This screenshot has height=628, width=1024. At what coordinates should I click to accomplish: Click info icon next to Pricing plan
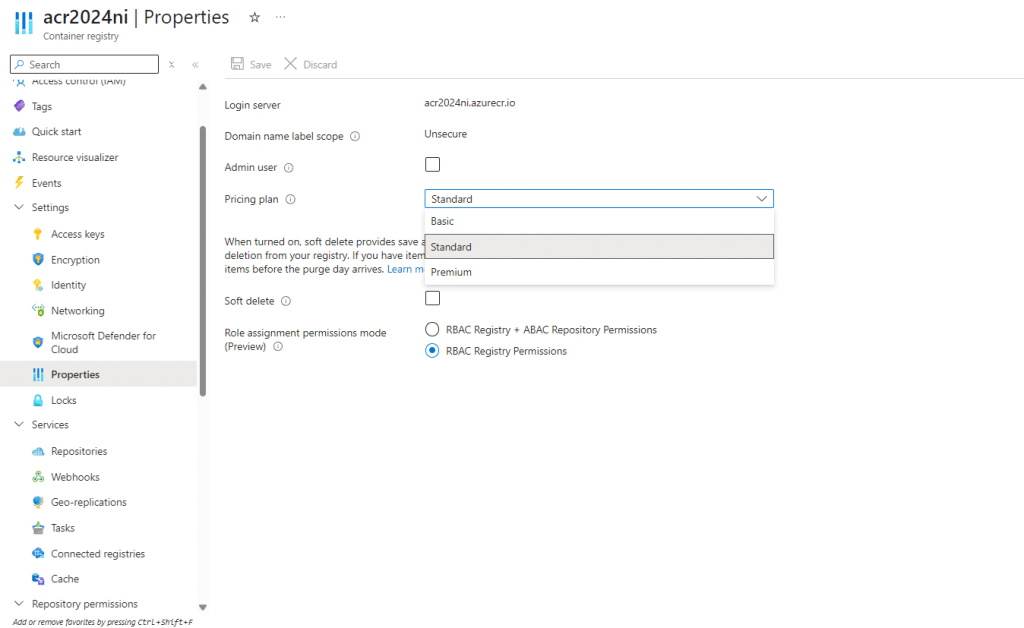291,200
